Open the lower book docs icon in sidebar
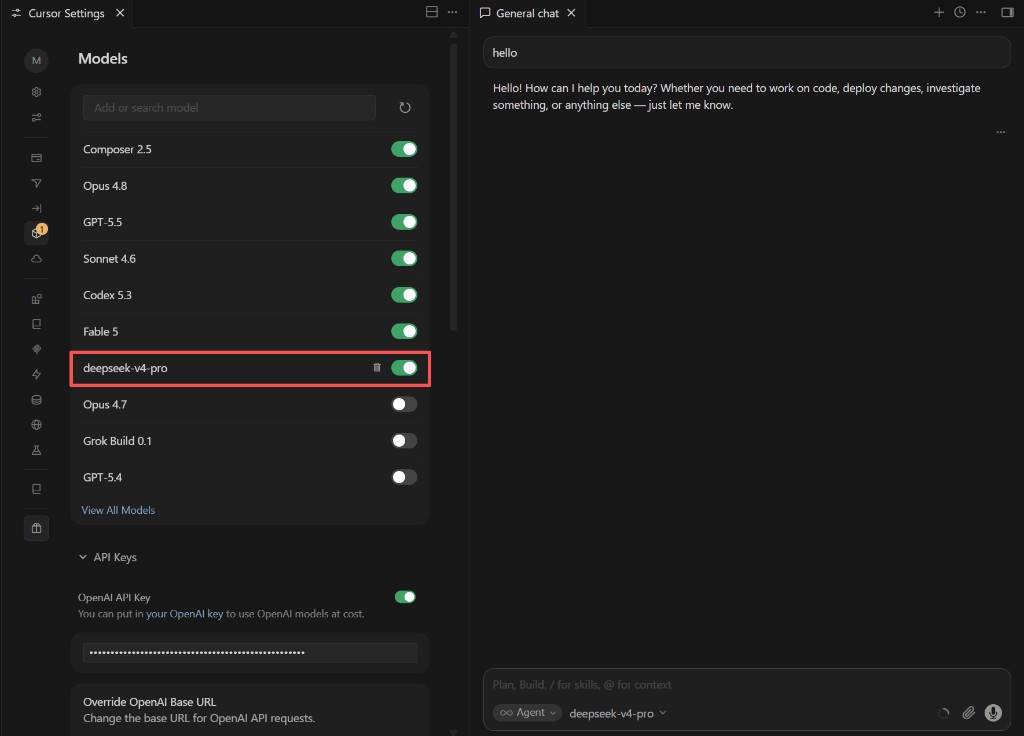 pyautogui.click(x=37, y=489)
